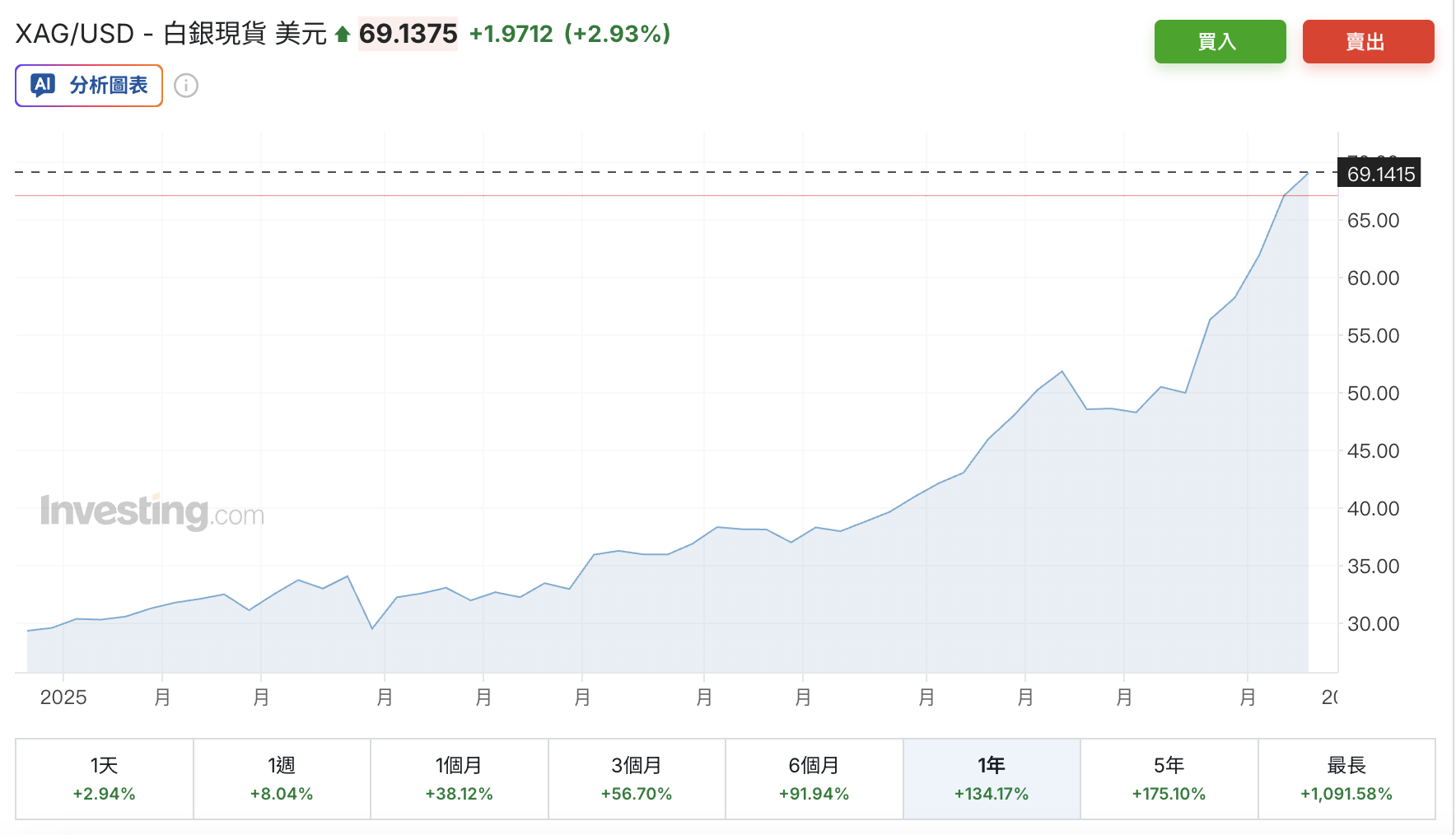Viewport: 1456px width, 835px height.
Task: Click the 2025 label on time axis
Action: pyautogui.click(x=63, y=697)
